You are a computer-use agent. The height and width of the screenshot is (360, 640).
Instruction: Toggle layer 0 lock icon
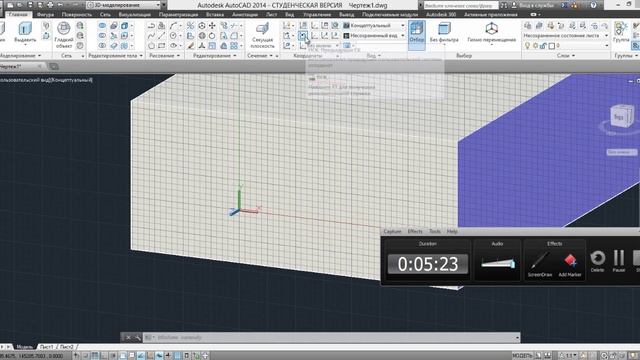[x=543, y=46]
